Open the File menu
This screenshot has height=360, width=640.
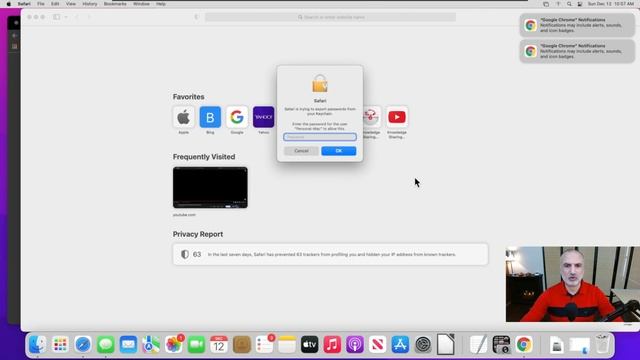tap(41, 4)
